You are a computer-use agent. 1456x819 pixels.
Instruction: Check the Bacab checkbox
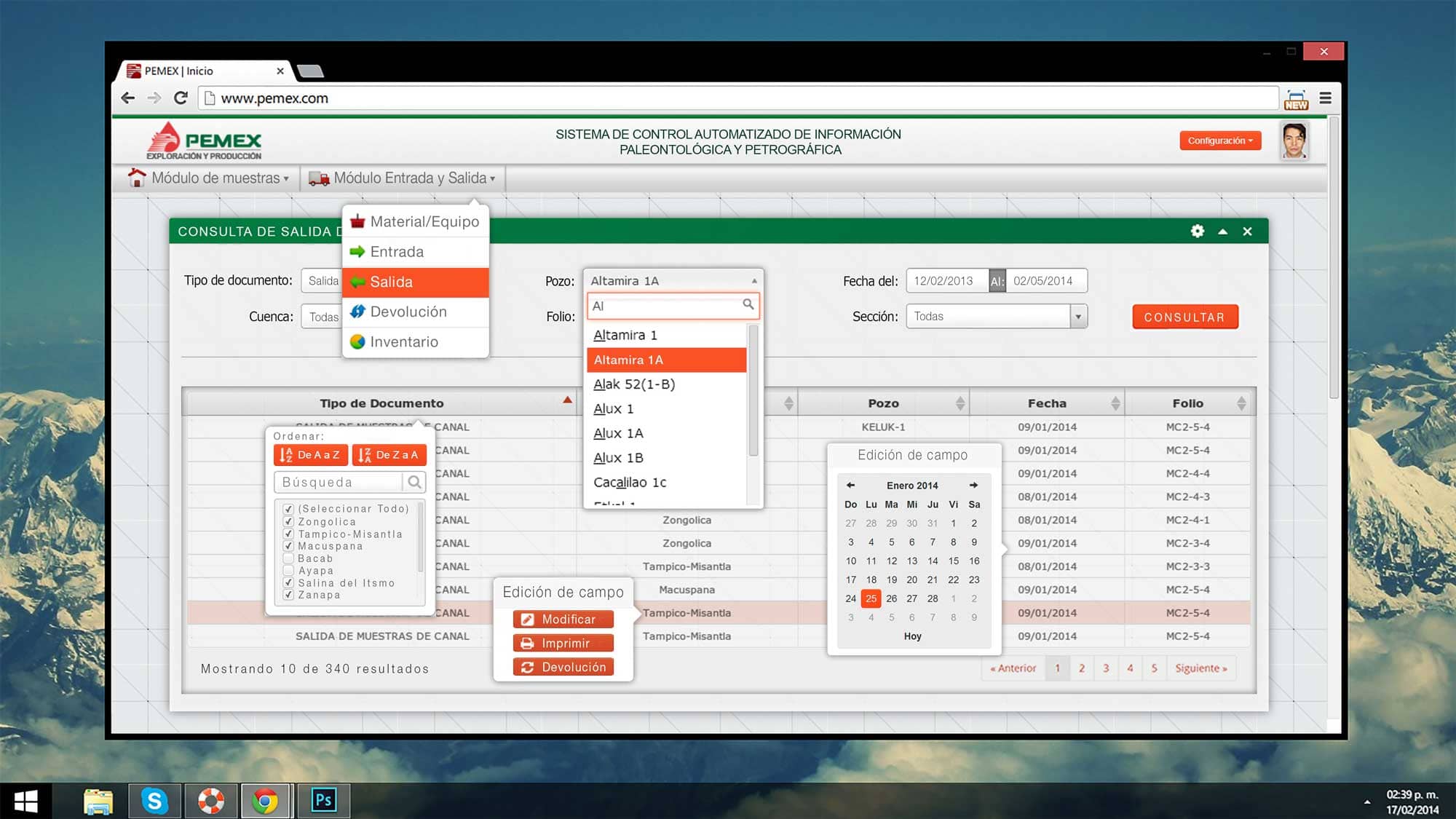[x=288, y=558]
